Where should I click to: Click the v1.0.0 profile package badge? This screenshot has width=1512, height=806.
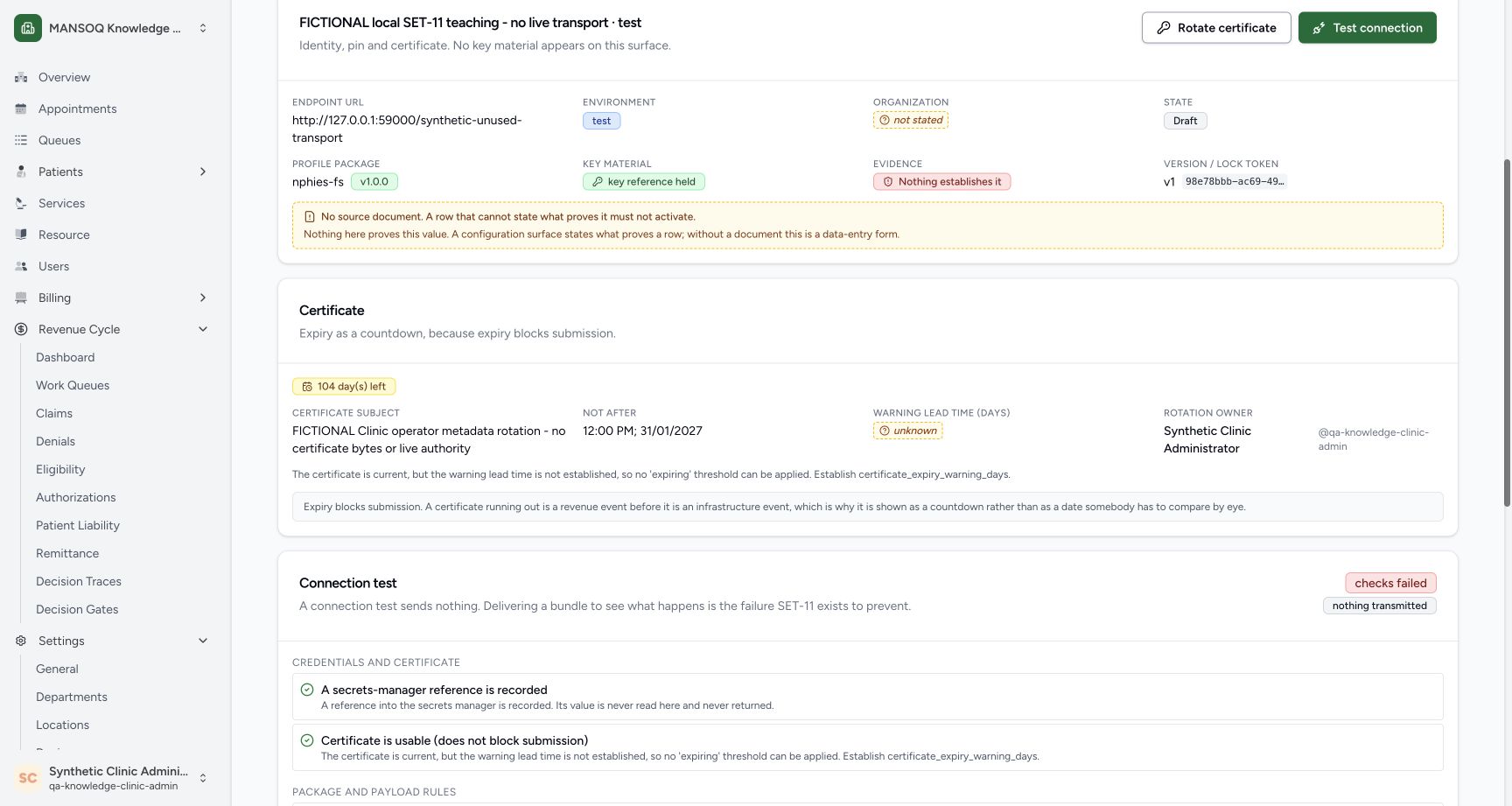(x=374, y=182)
